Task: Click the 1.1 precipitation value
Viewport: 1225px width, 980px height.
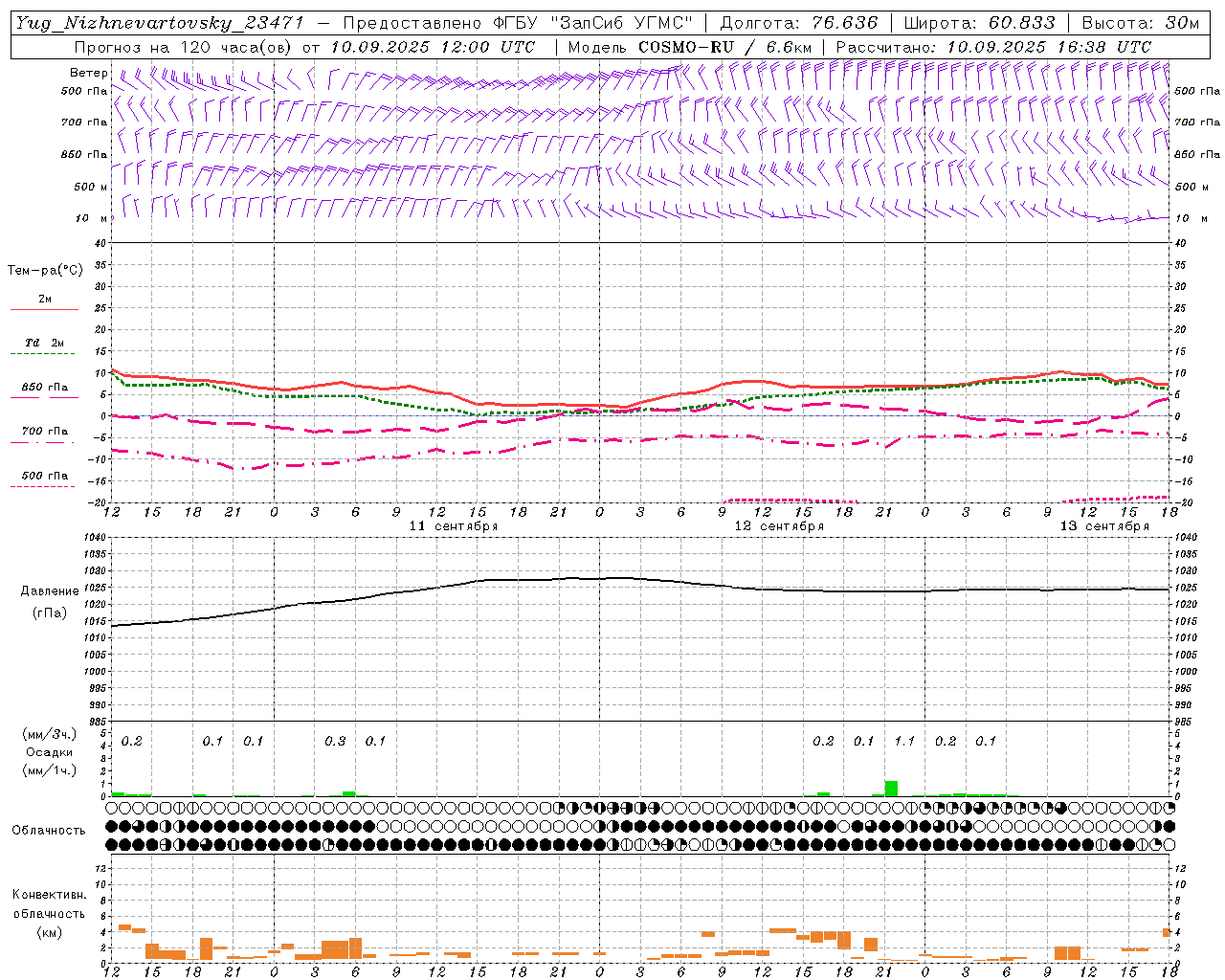Action: [x=904, y=741]
